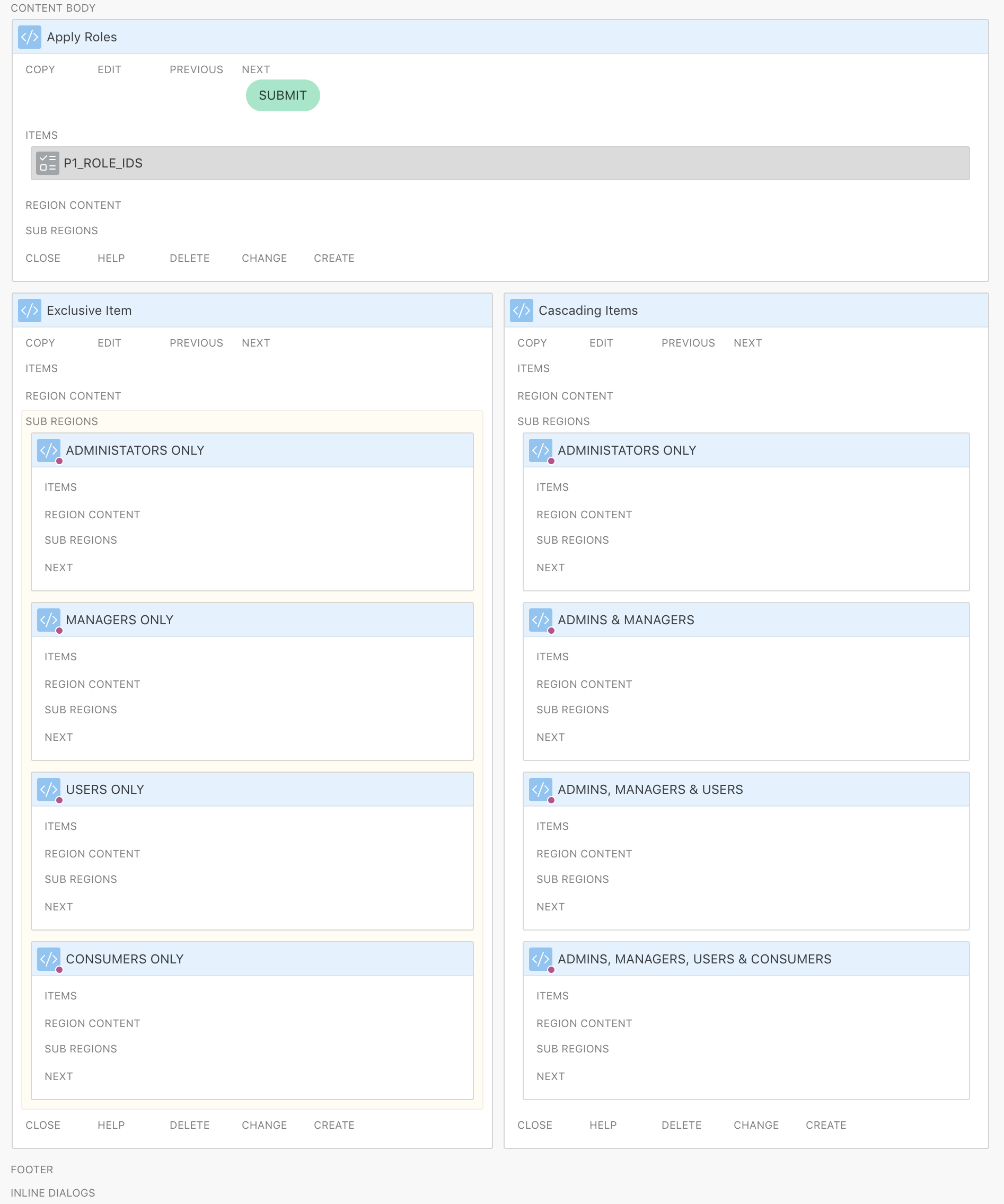Click the FOOTER position label
The width and height of the screenshot is (1004, 1204).
point(32,1170)
